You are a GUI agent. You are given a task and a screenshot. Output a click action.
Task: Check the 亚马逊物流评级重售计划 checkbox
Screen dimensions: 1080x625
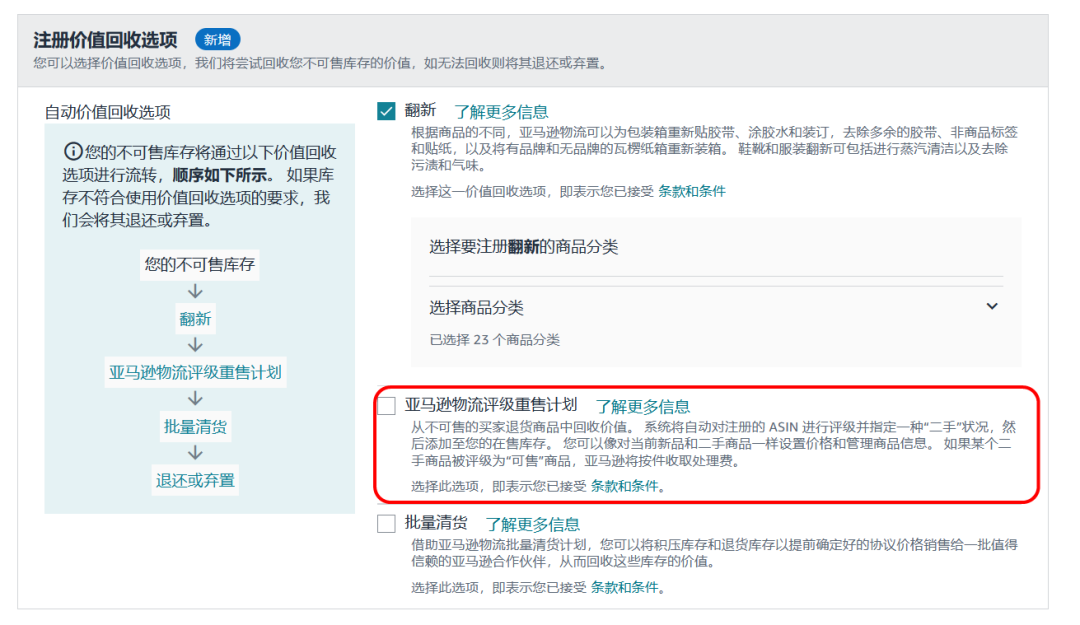[x=386, y=406]
